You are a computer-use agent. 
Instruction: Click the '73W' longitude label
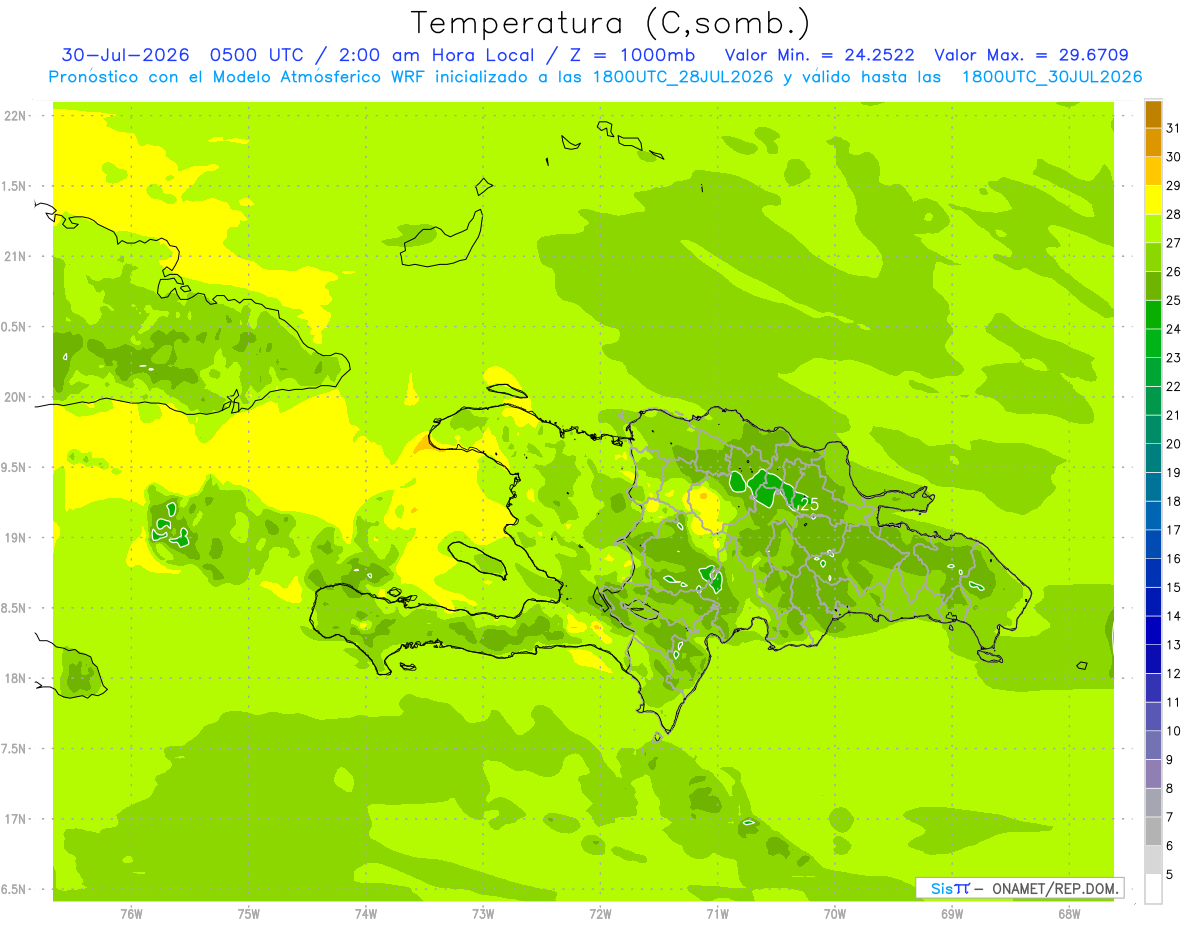coord(483,913)
